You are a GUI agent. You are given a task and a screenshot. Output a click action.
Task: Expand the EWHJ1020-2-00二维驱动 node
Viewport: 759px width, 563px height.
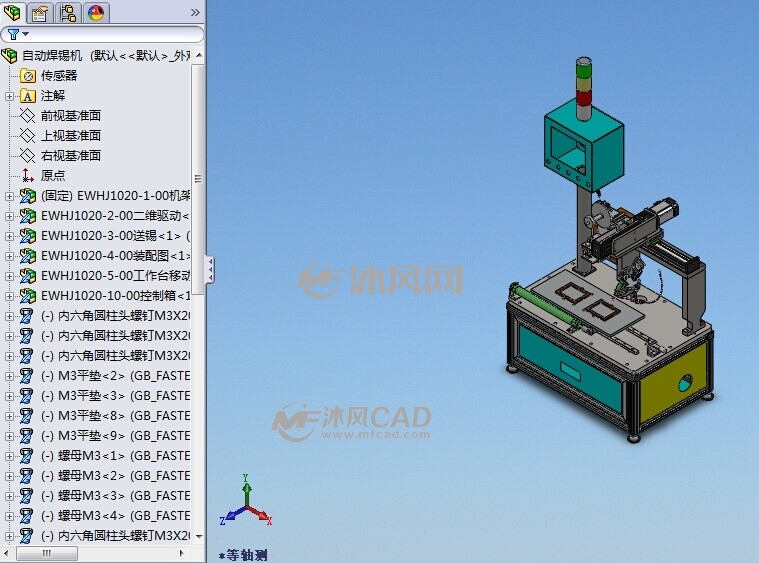pyautogui.click(x=9, y=216)
